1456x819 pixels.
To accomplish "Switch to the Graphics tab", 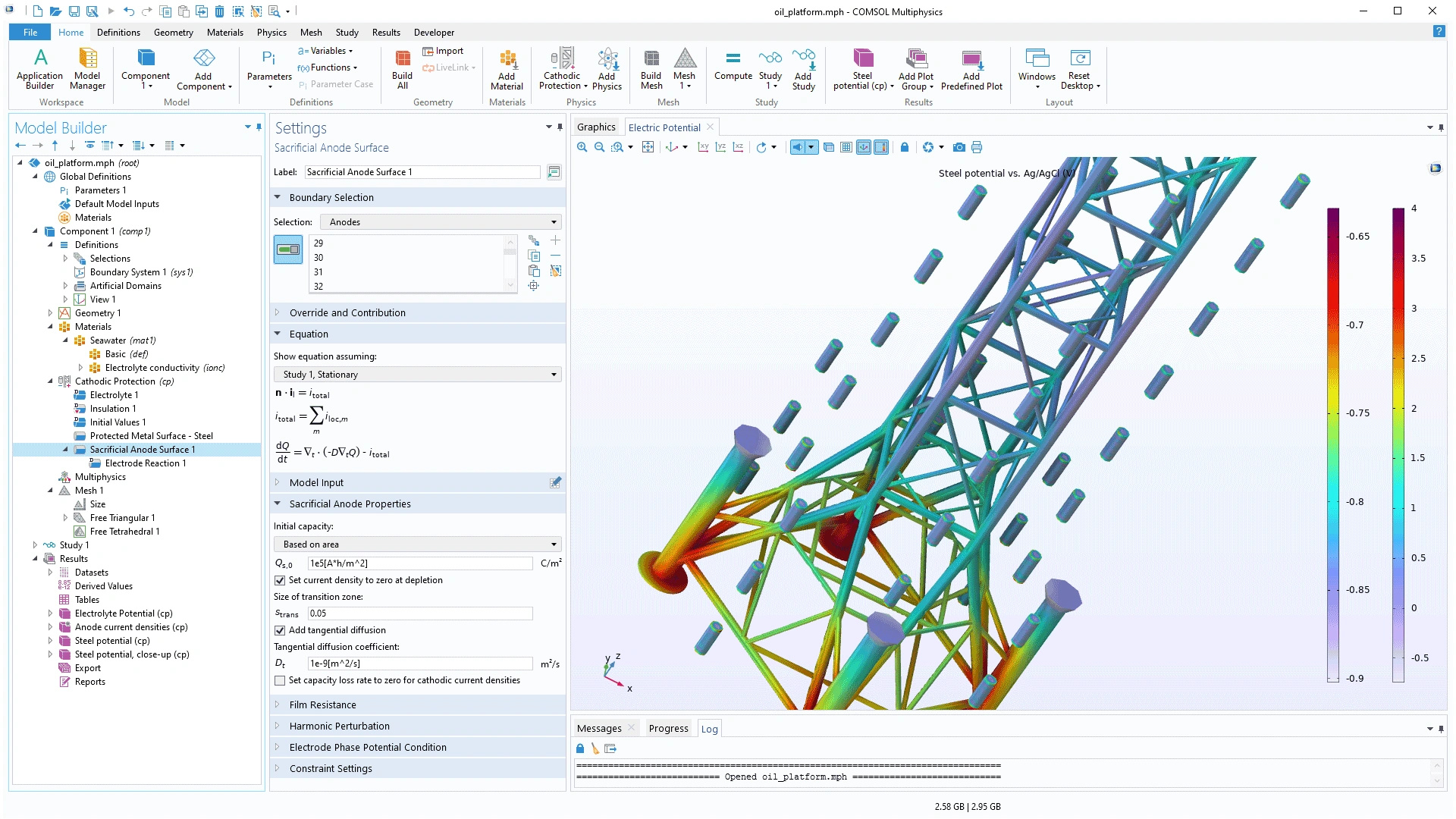I will click(x=596, y=127).
